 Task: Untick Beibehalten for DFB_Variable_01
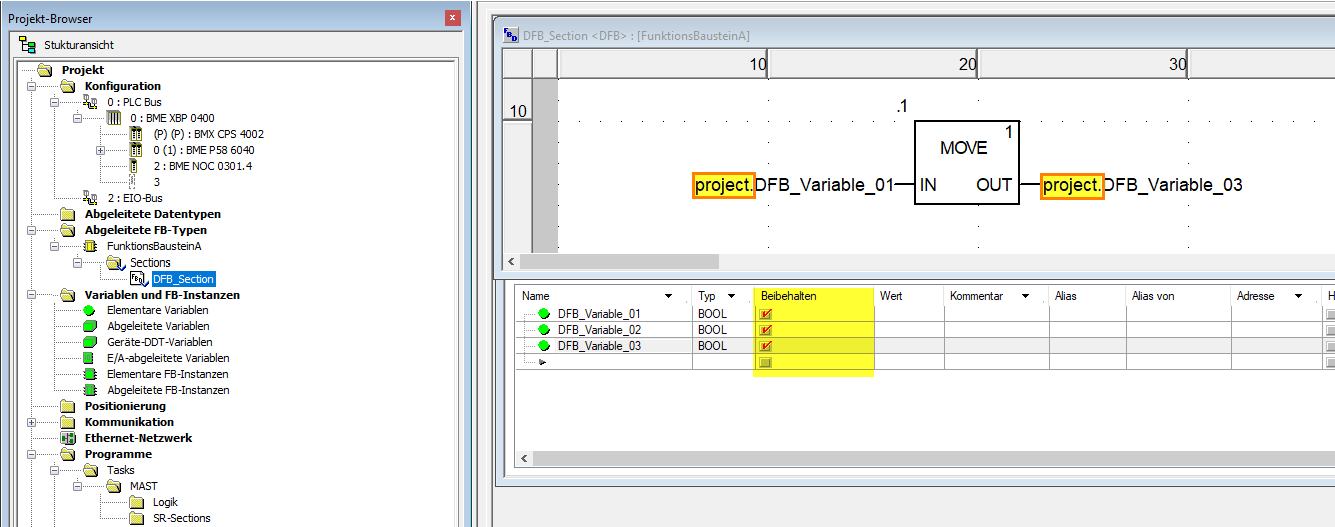point(766,314)
